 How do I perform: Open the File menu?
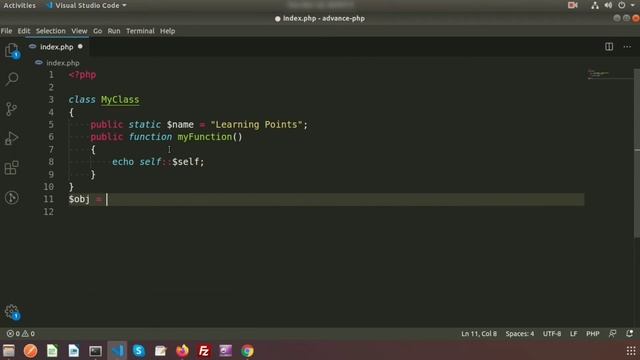point(6,31)
